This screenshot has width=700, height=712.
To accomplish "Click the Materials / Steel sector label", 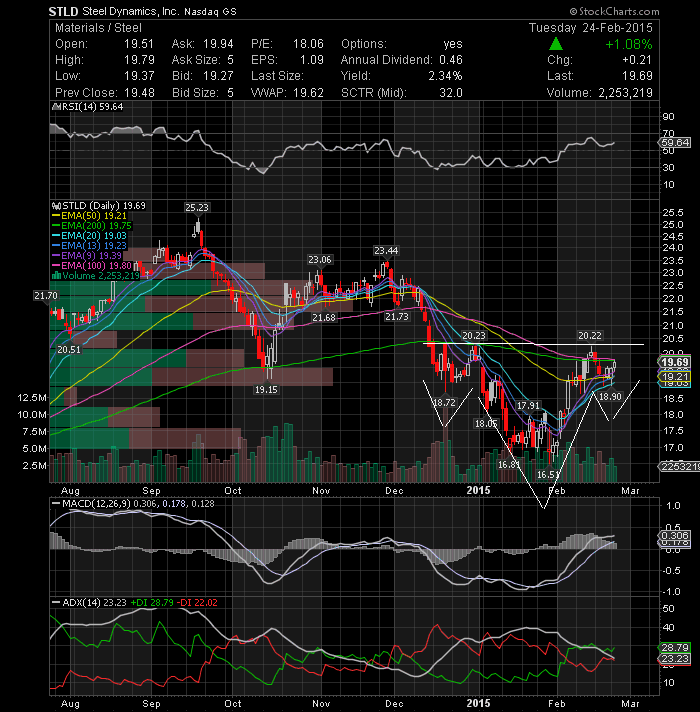I will click(x=99, y=28).
